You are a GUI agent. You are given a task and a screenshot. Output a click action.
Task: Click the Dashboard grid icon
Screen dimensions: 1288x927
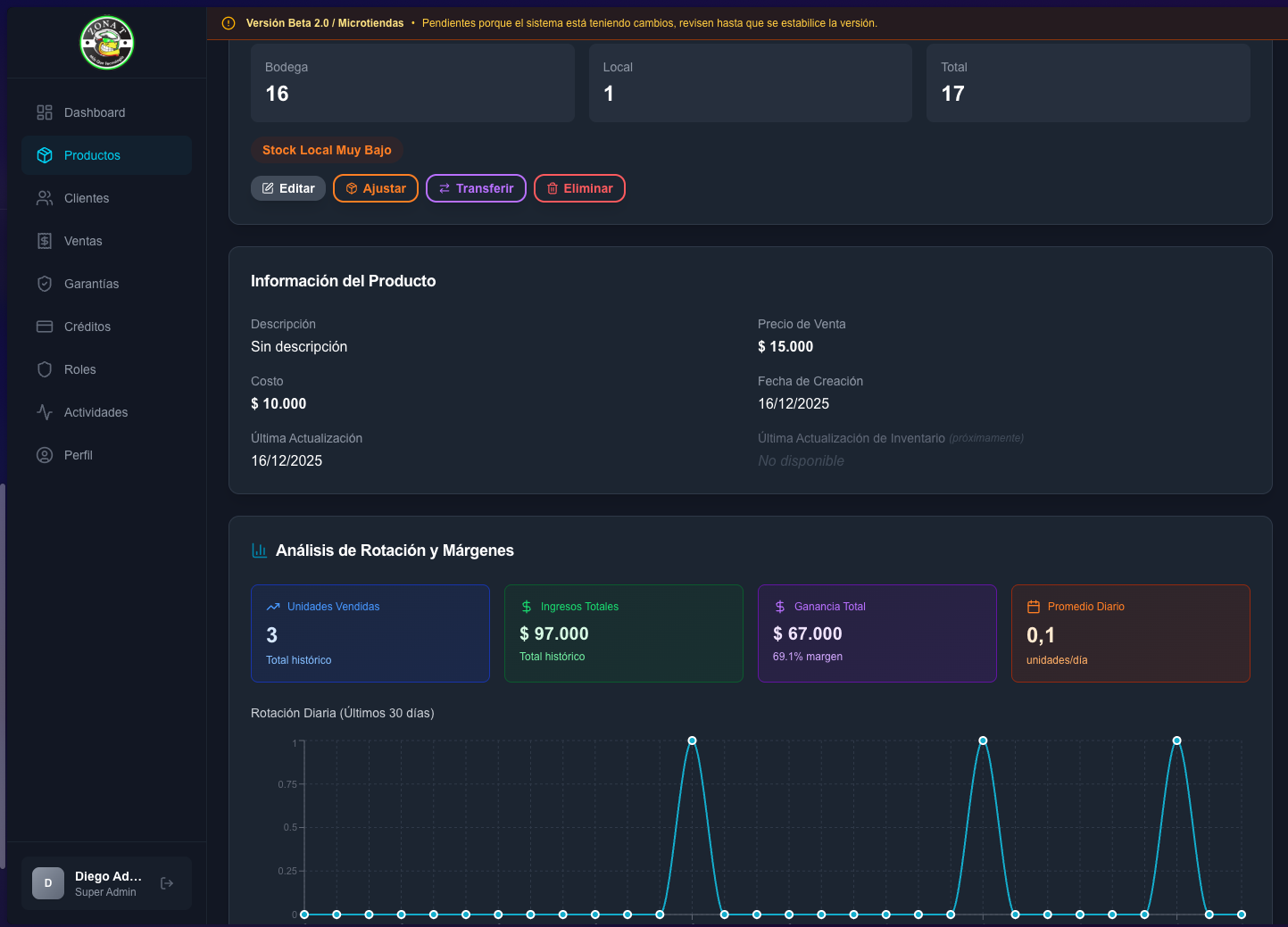45,112
